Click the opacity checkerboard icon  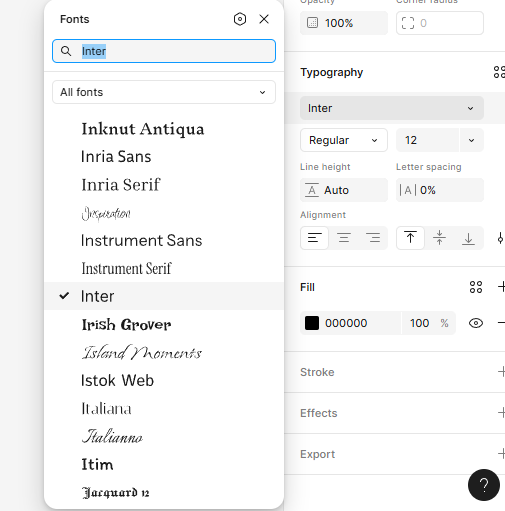click(x=312, y=23)
